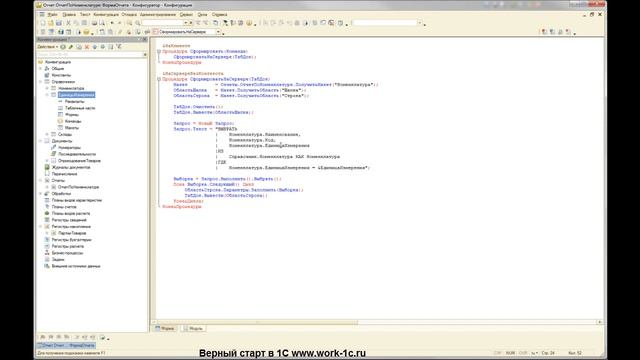Open the Правка menu
Screen dimensions: 640x360
pos(69,14)
